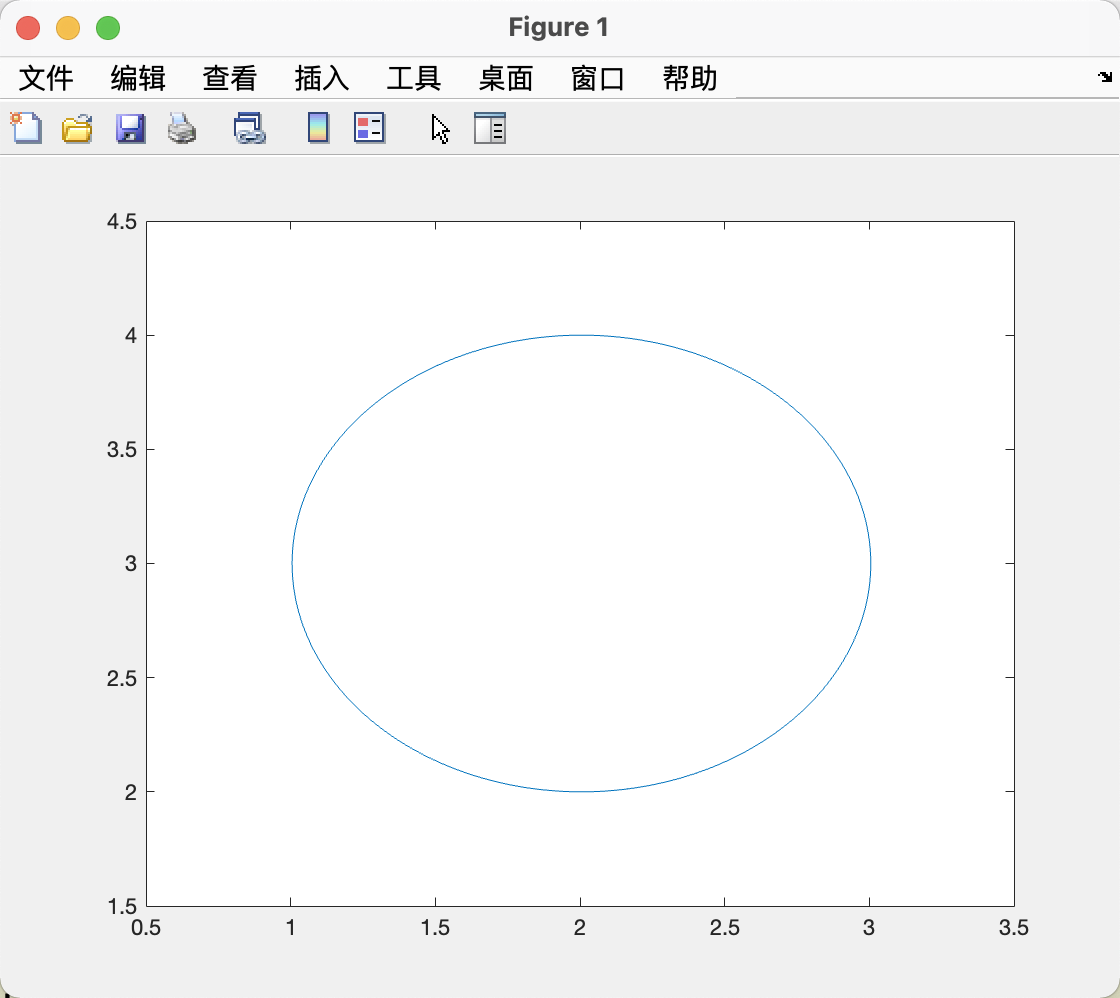Open the 查看 menu

coord(229,78)
